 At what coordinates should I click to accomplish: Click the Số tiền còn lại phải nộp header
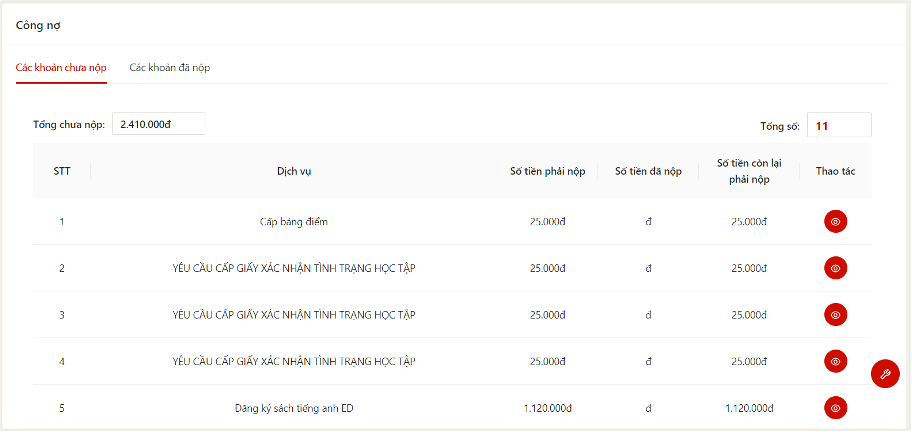click(748, 171)
